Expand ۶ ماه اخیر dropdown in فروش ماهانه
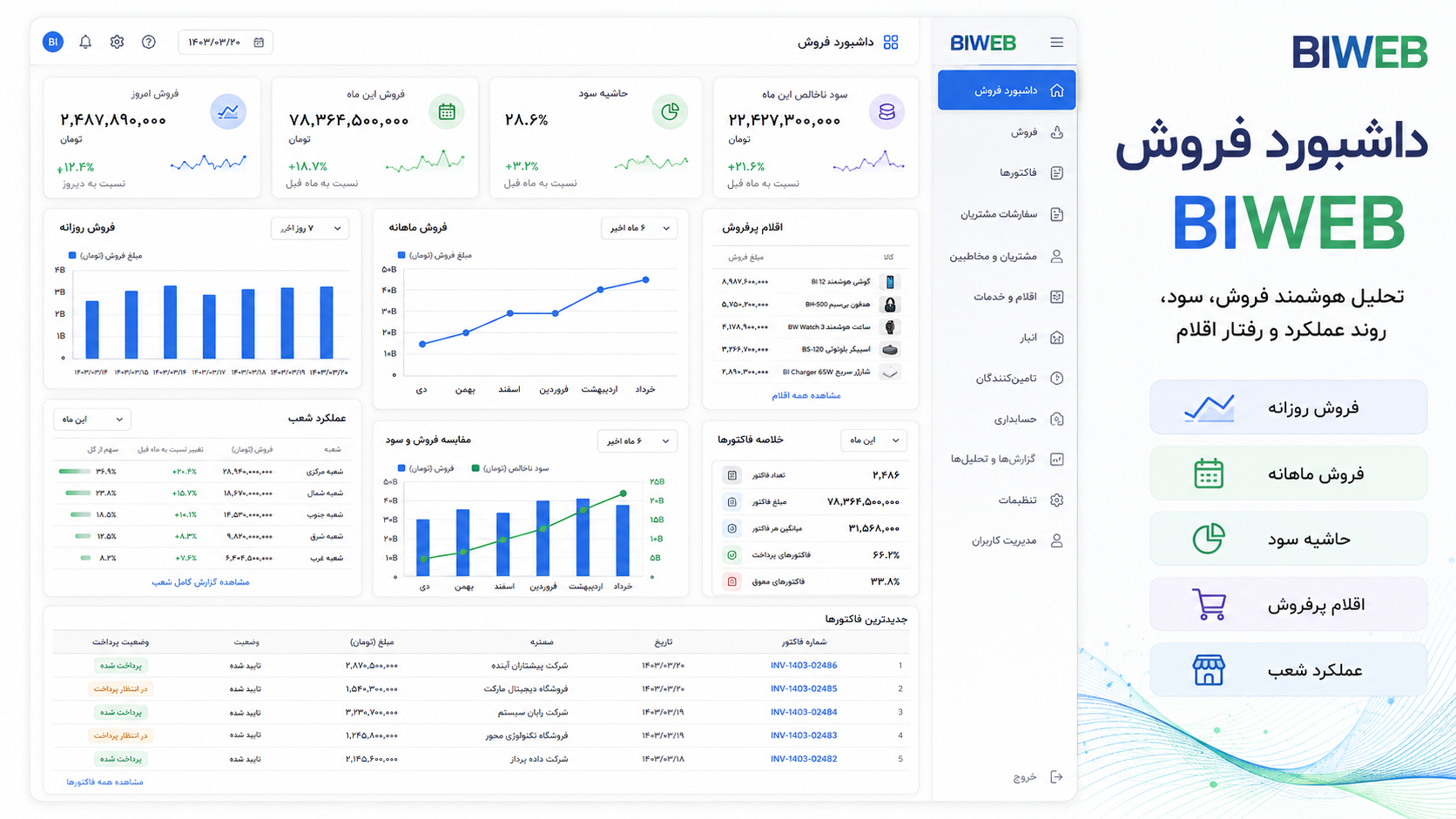Viewport: 1456px width, 819px height. [640, 228]
